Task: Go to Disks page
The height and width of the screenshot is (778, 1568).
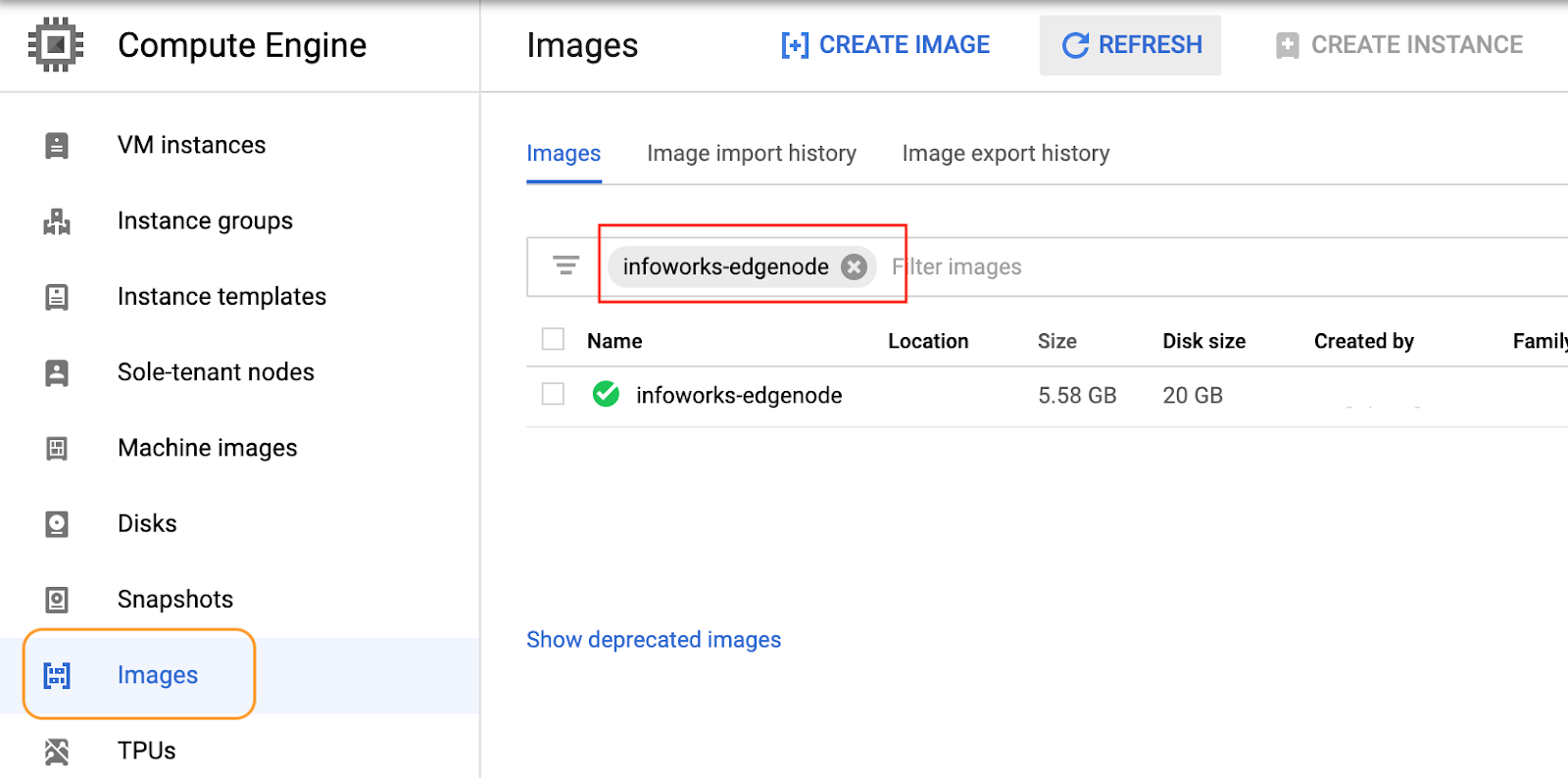Action: pyautogui.click(x=147, y=523)
